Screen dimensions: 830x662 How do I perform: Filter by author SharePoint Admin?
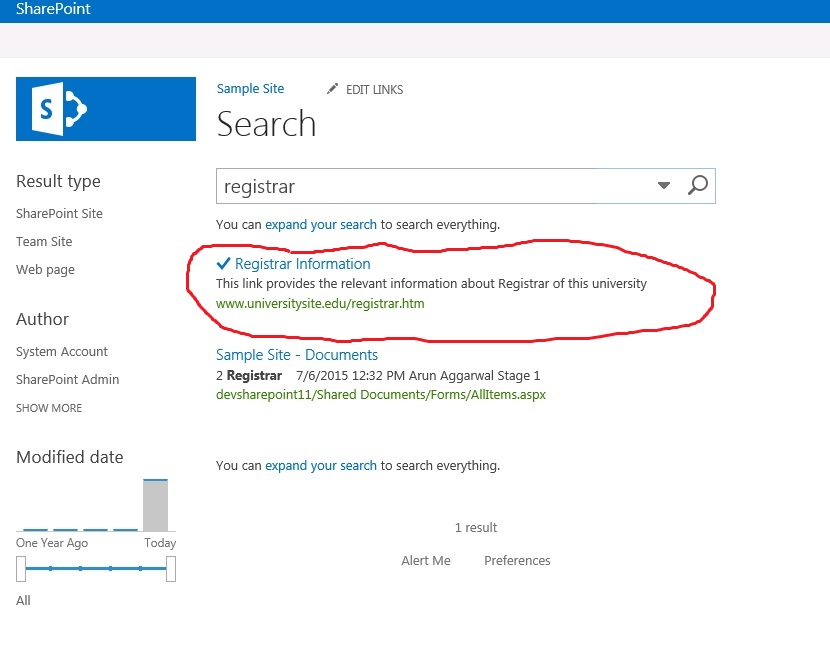point(67,380)
